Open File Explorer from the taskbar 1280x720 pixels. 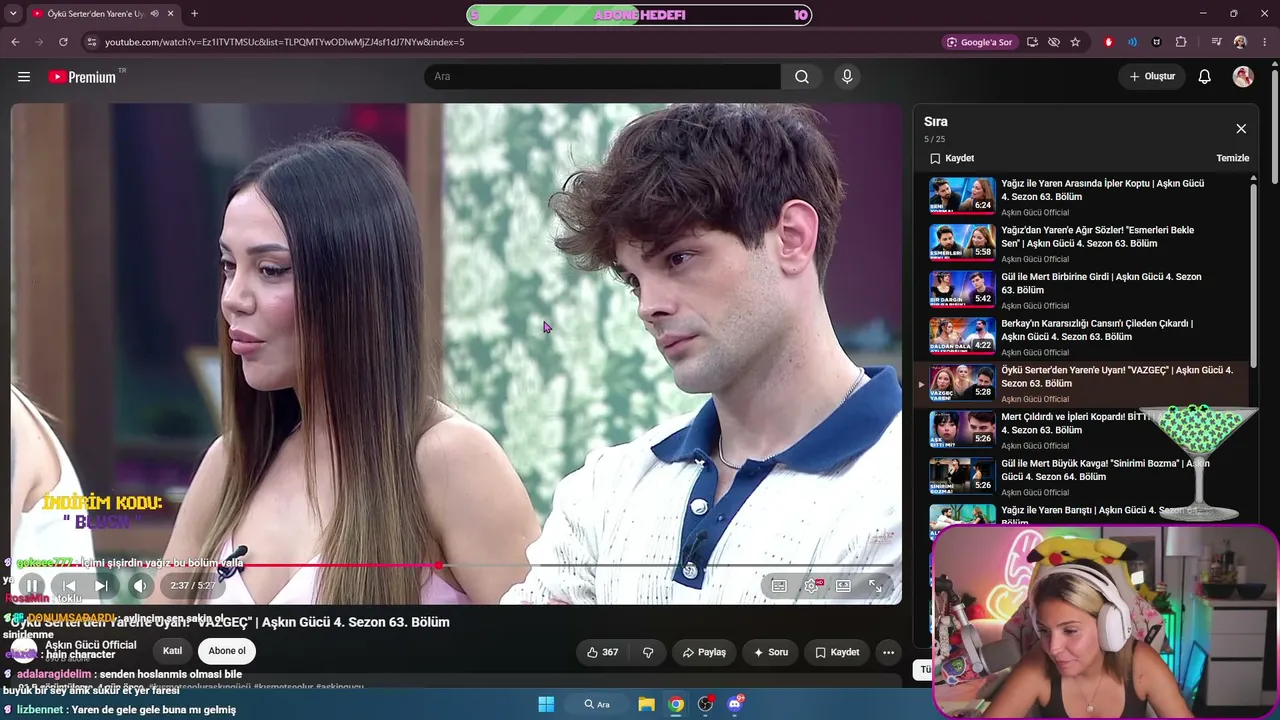pyautogui.click(x=647, y=704)
